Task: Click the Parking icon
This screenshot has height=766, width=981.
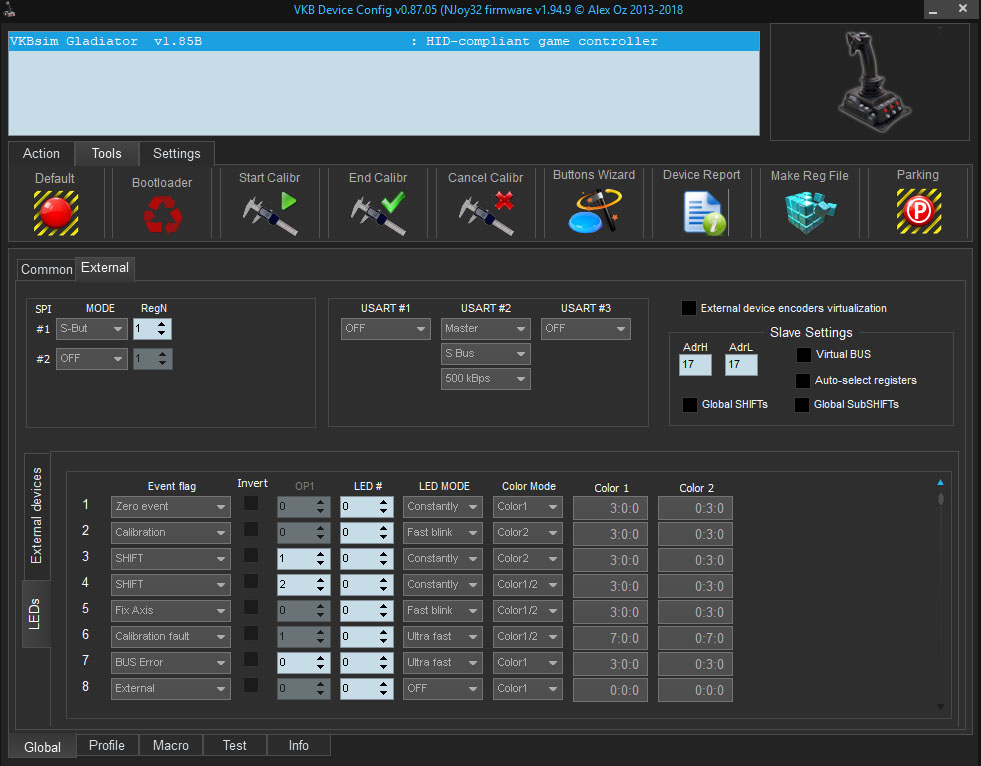Action: [x=917, y=212]
